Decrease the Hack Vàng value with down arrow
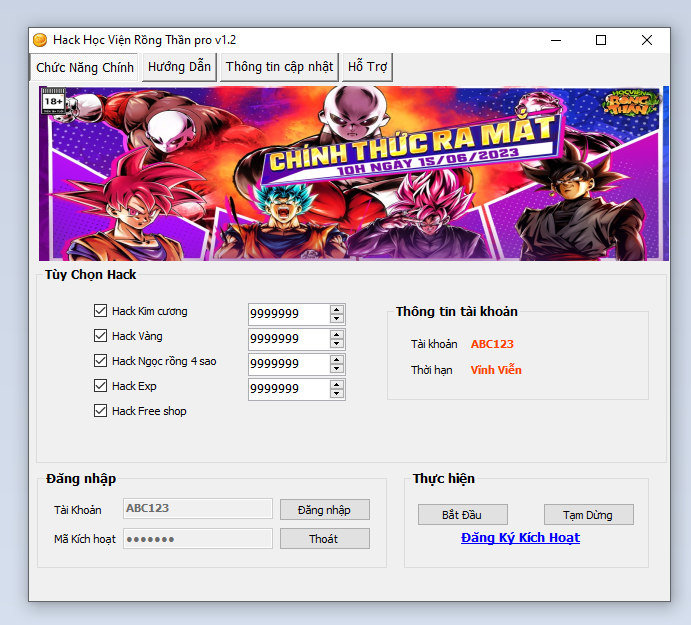 coord(337,344)
